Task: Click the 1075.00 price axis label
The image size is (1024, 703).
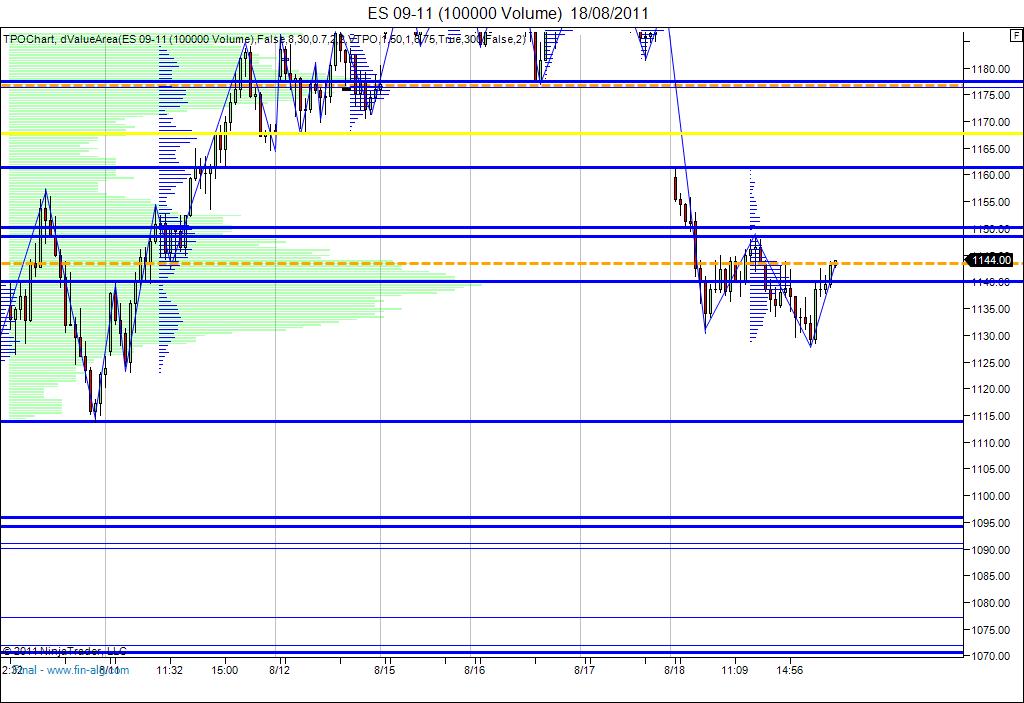Action: click(991, 629)
